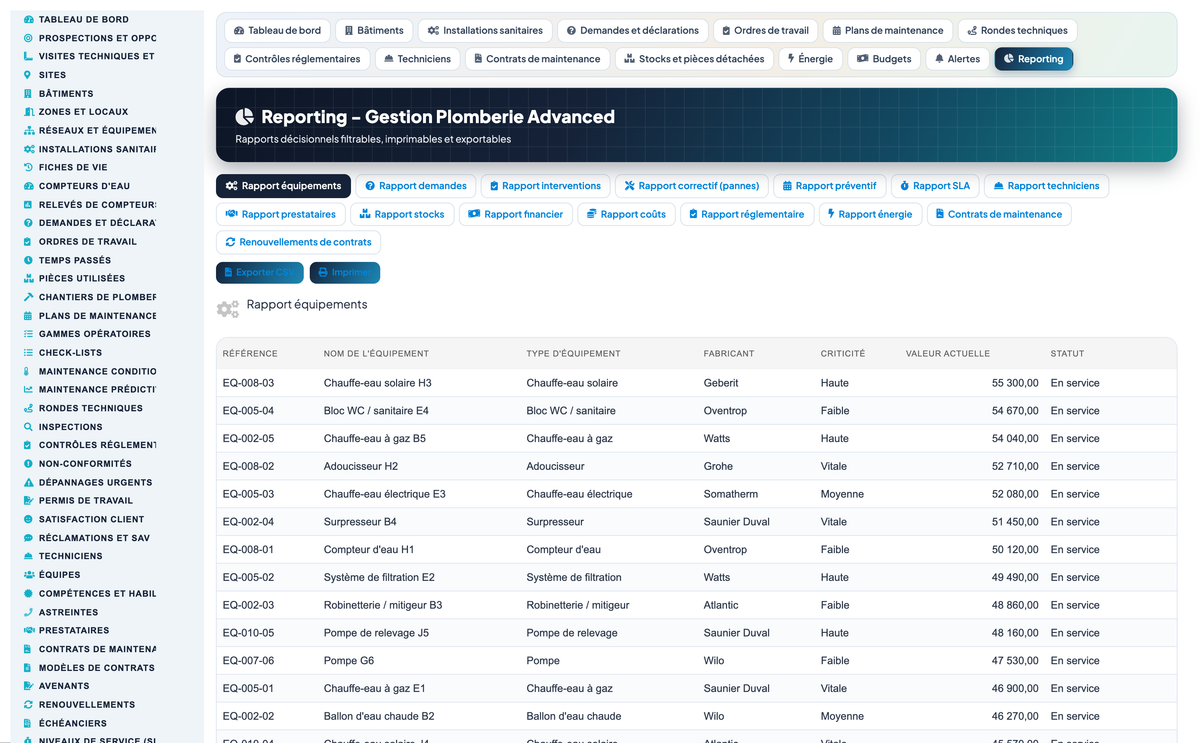Click the Maintenance conditionnelle thermometer icon
1200x743 pixels.
[x=28, y=371]
